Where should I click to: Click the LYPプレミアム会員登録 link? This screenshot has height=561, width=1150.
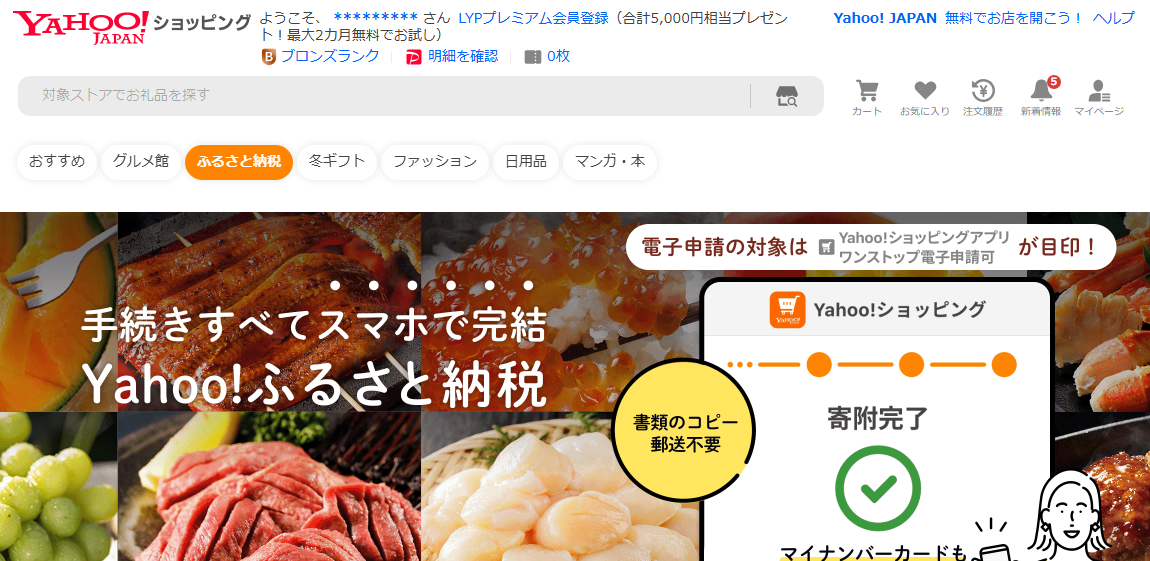coord(533,18)
